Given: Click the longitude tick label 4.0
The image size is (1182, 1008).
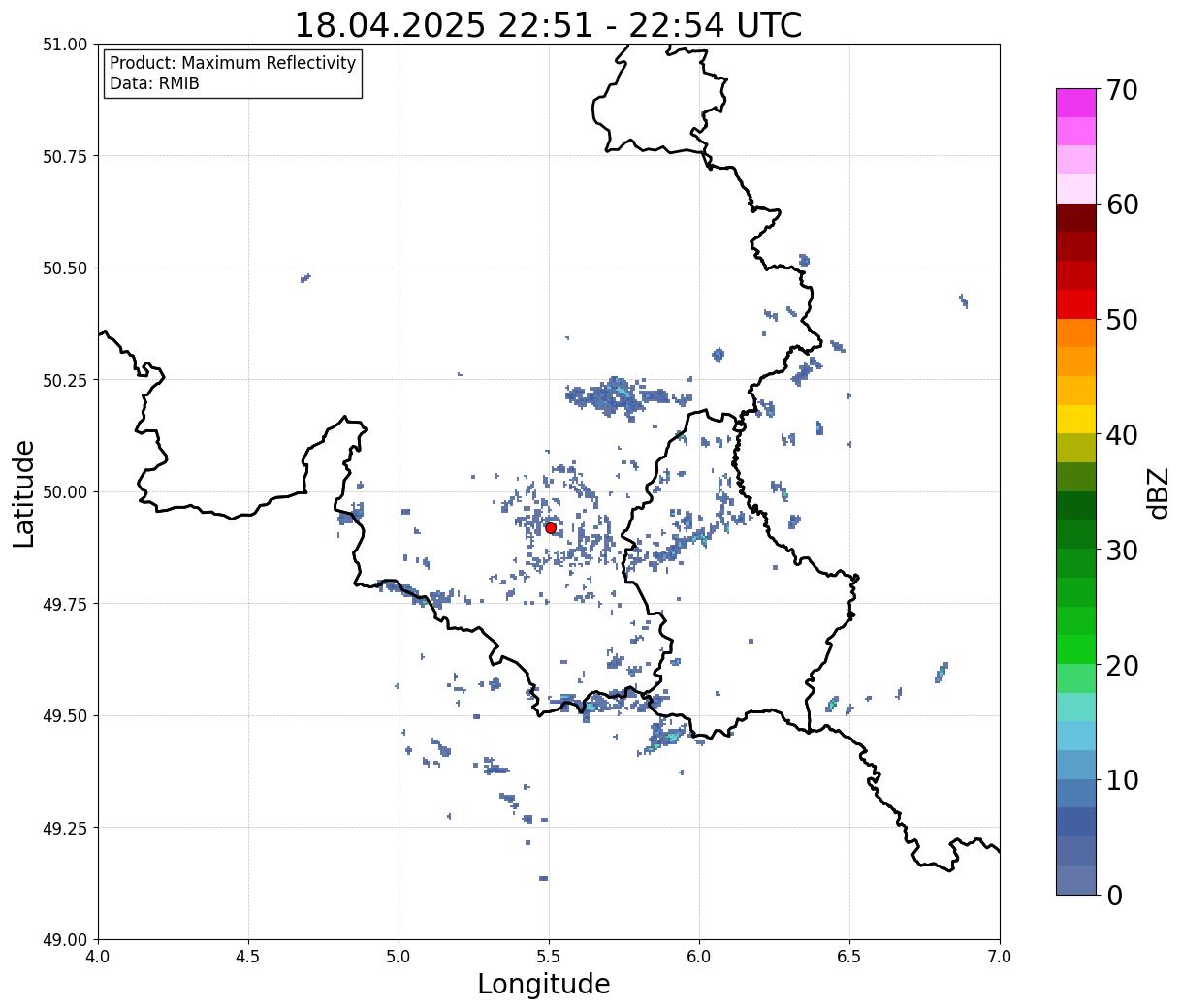Looking at the screenshot, I should point(98,957).
